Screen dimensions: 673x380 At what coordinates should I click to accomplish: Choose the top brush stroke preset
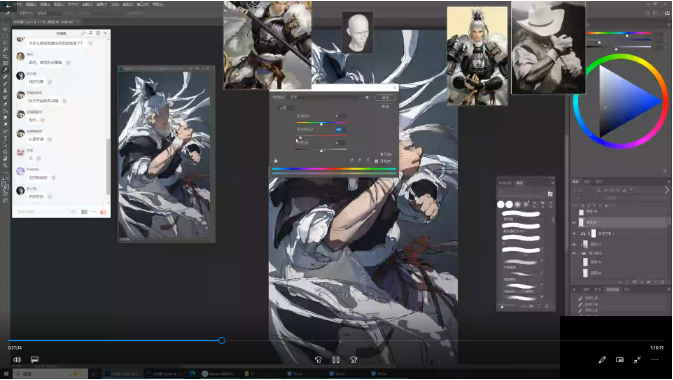(521, 213)
